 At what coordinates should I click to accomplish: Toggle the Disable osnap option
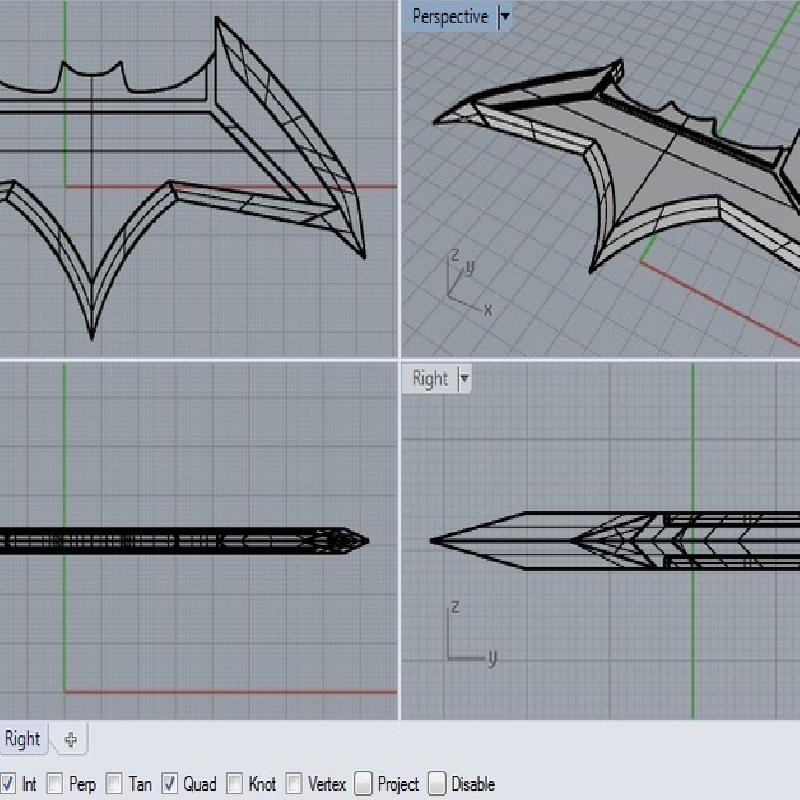coord(437,783)
